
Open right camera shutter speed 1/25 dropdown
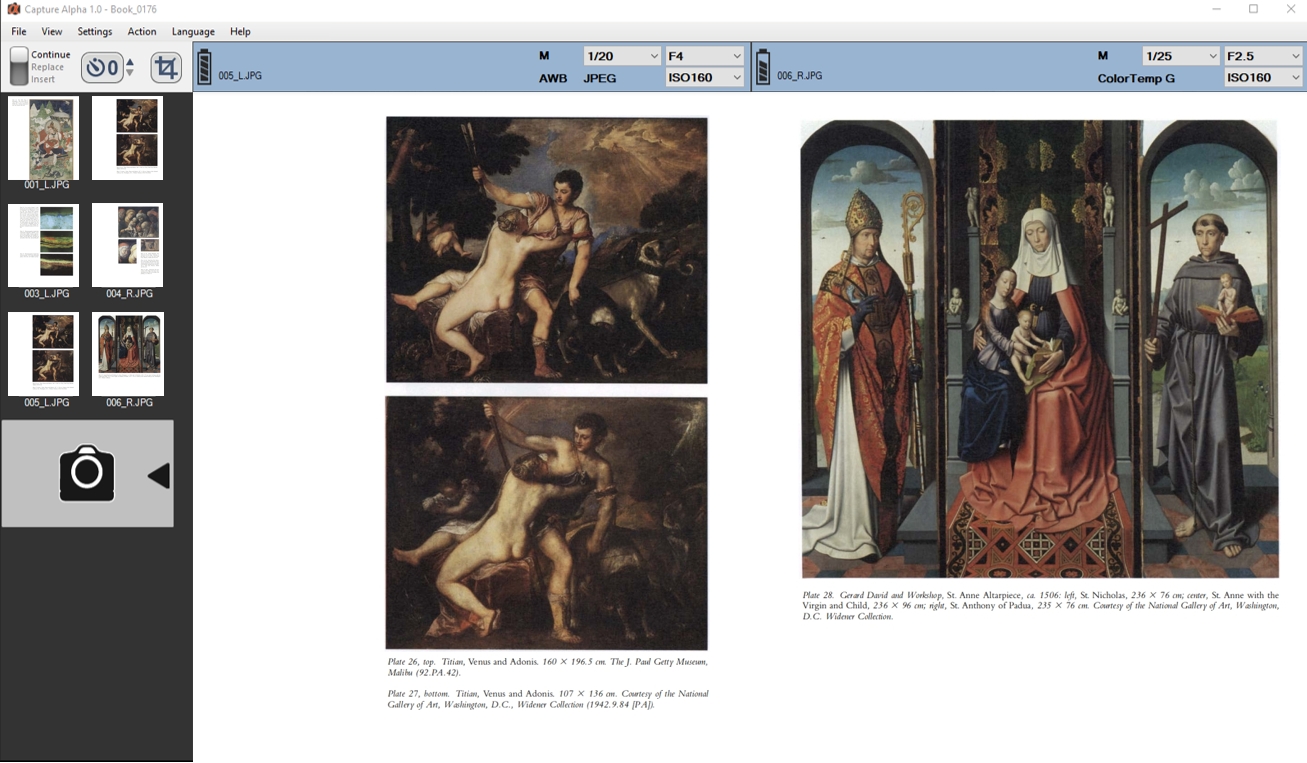point(1181,56)
